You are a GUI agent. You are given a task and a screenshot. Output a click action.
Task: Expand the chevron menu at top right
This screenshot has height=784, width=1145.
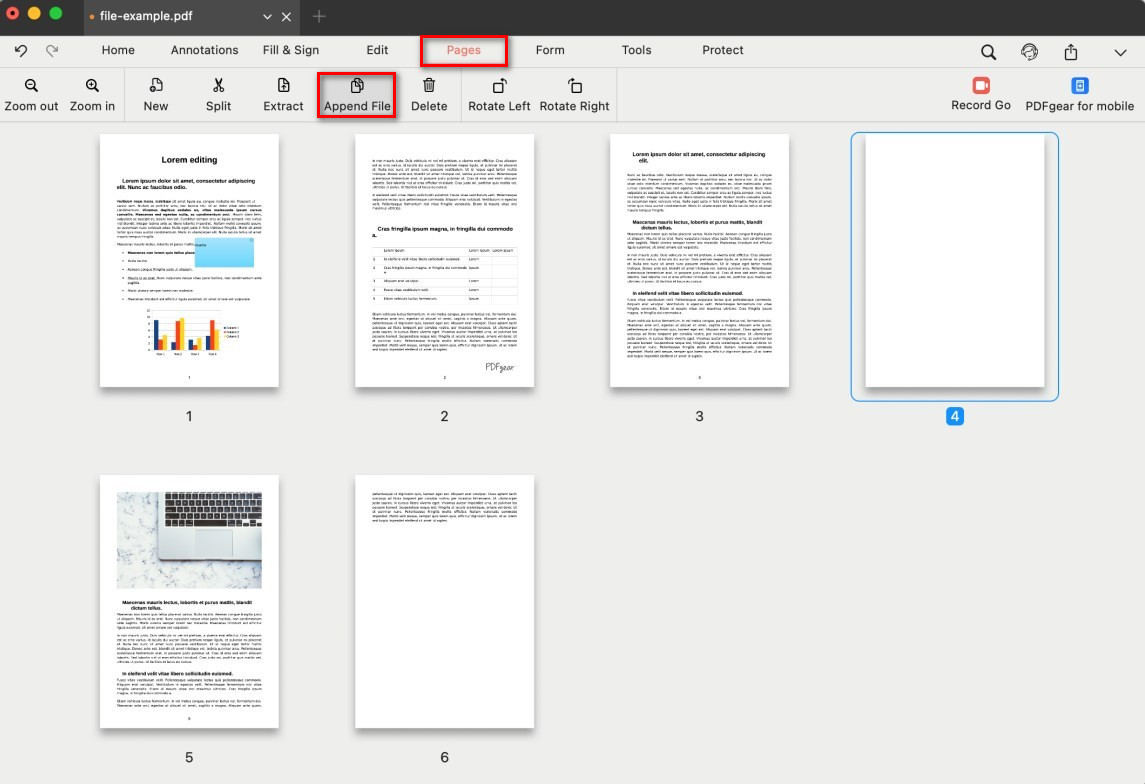1120,52
